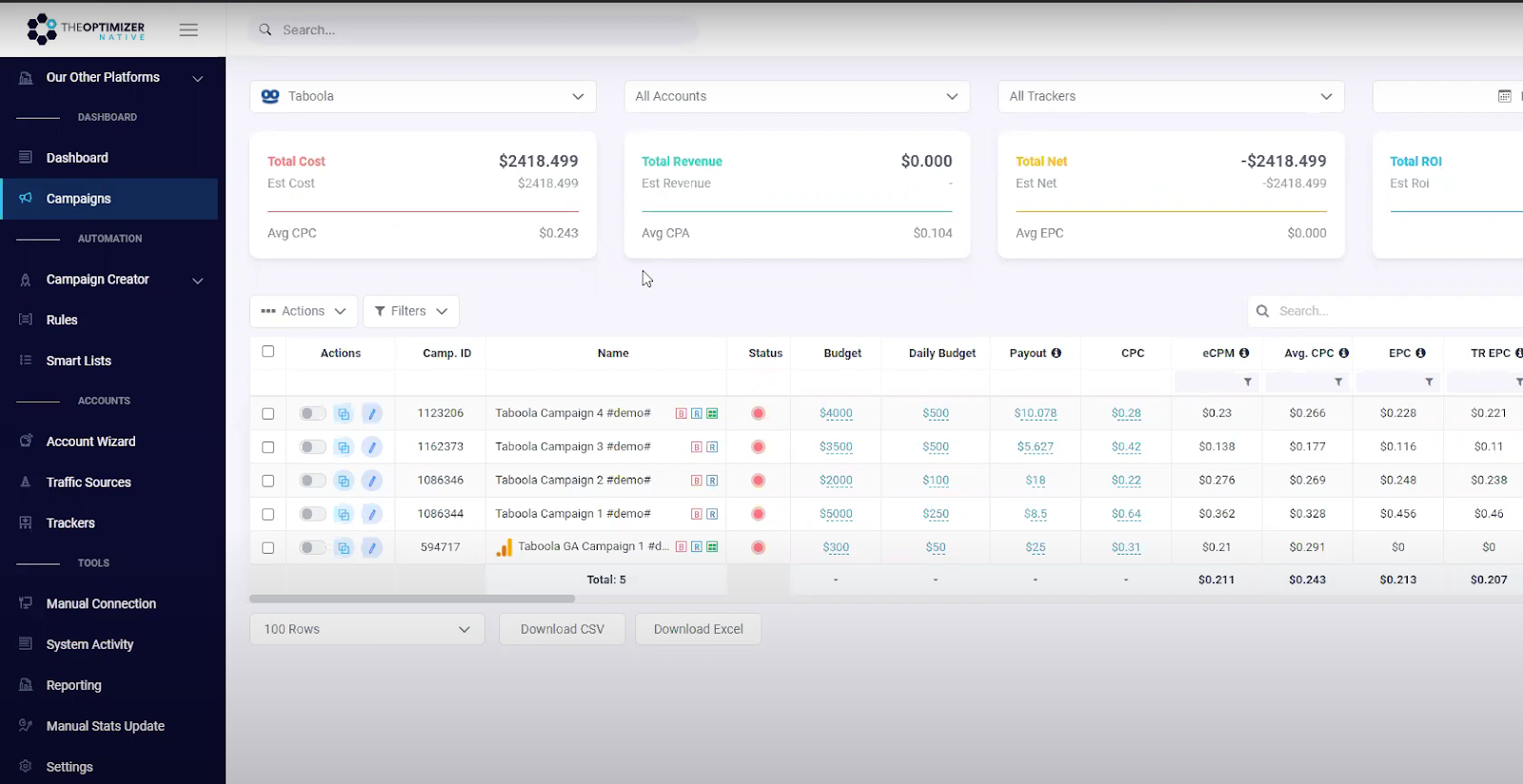Click red B icon on Campaign 4 row
1523x784 pixels.
click(682, 414)
